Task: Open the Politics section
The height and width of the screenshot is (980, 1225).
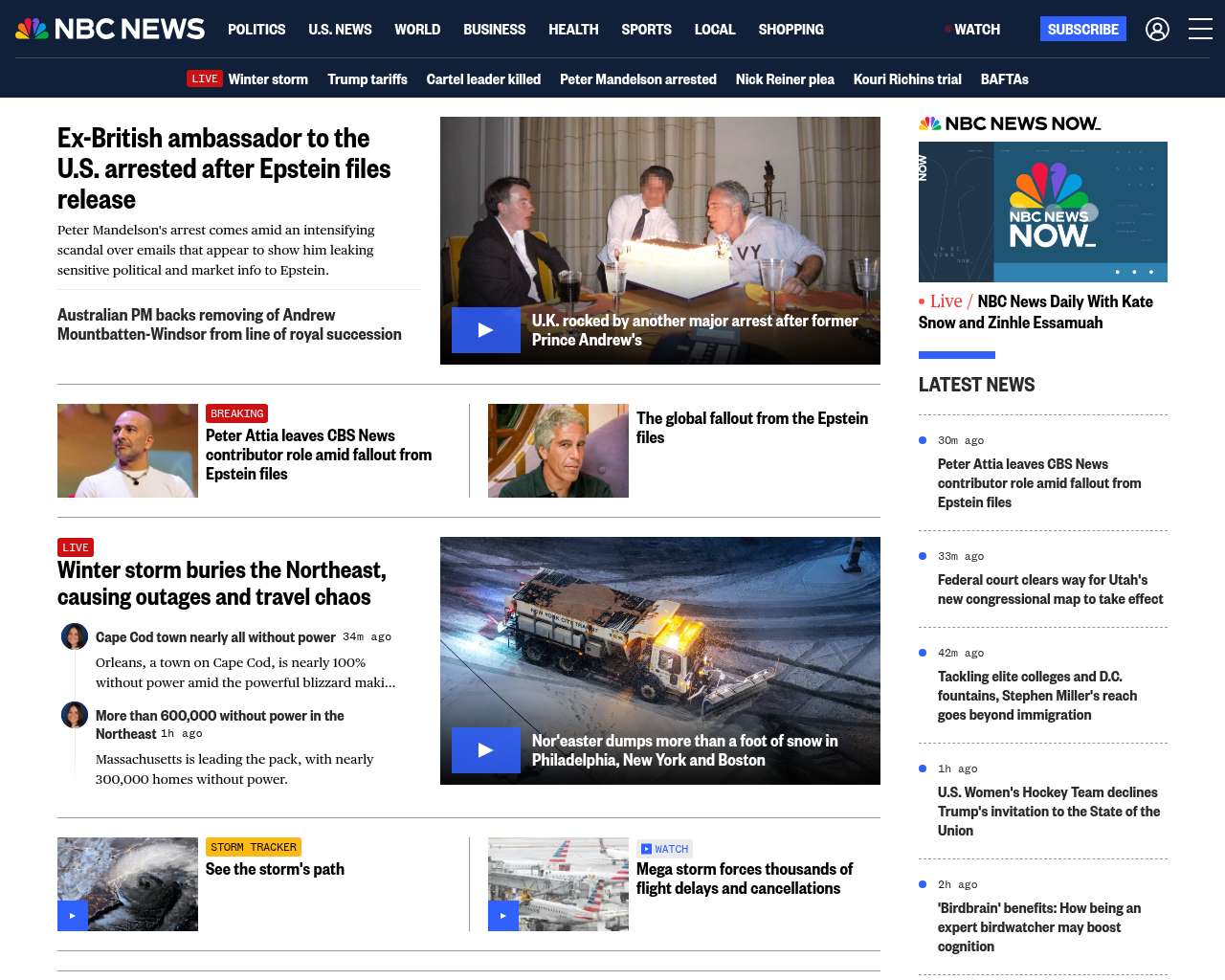Action: point(256,30)
